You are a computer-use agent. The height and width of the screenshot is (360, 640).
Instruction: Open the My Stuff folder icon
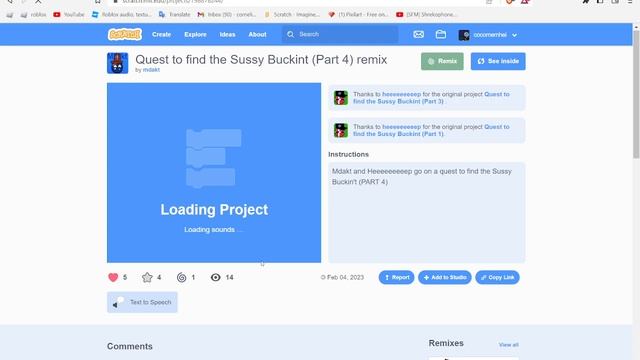point(440,34)
